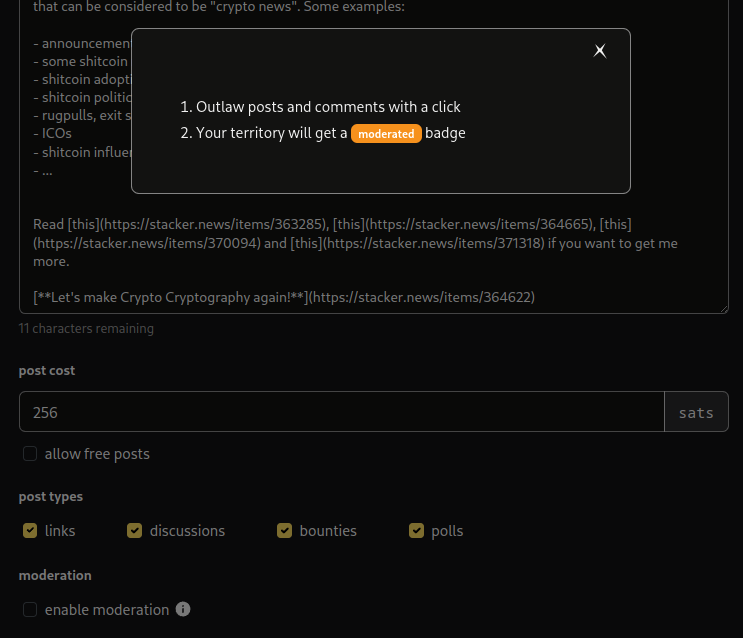
Task: Click the orange moderated badge
Action: pos(386,134)
